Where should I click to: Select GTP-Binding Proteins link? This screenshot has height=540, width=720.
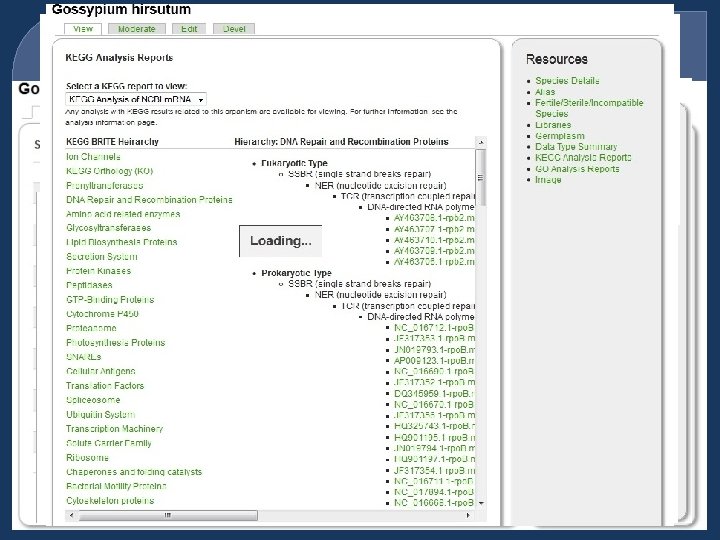point(110,300)
